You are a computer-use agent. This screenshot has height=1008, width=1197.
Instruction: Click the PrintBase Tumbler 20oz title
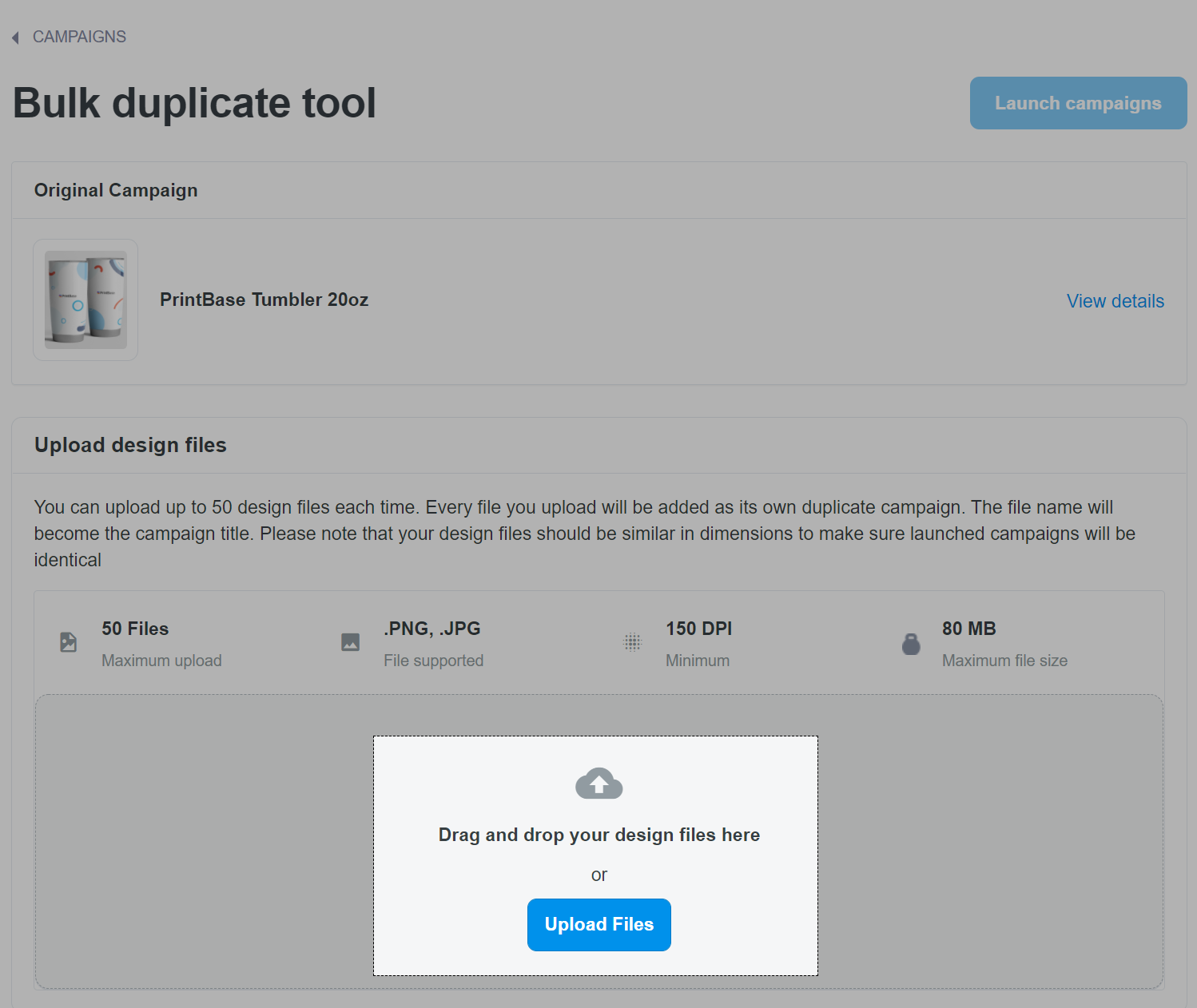click(x=264, y=300)
